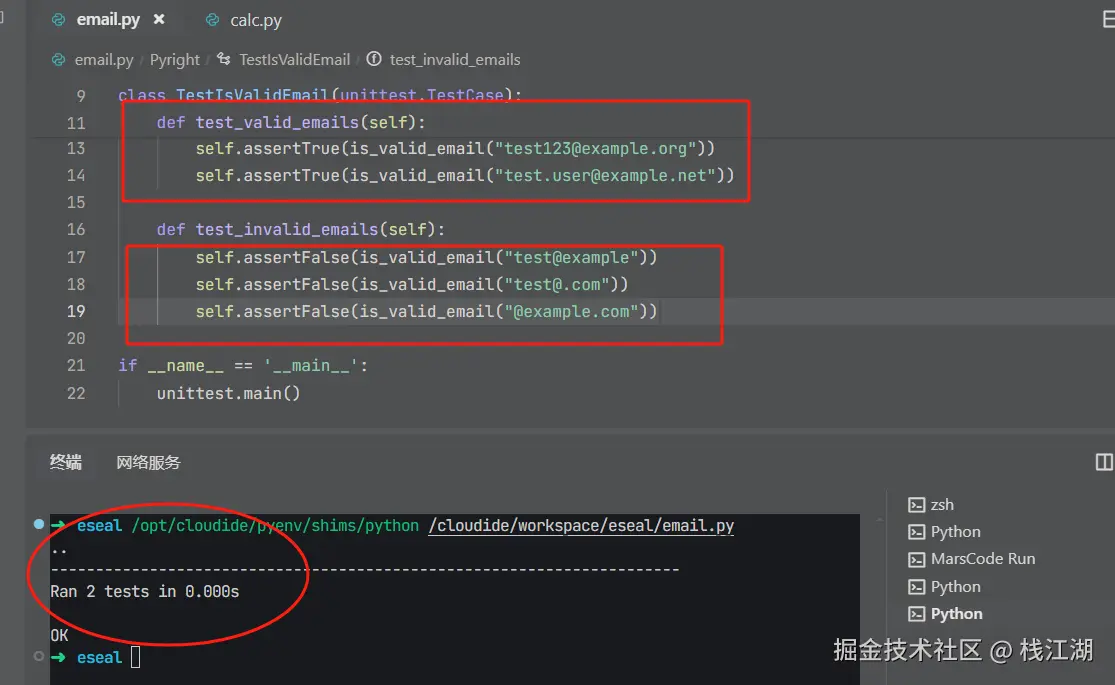1115x685 pixels.
Task: Open the 网络服务 panel tab
Action: tap(149, 463)
